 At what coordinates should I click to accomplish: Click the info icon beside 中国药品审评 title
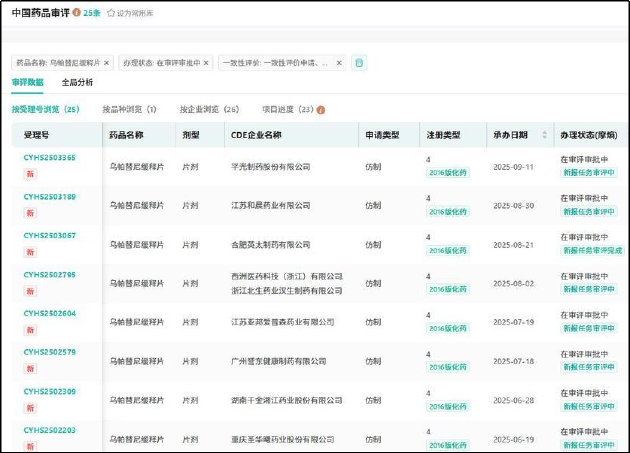tap(76, 12)
